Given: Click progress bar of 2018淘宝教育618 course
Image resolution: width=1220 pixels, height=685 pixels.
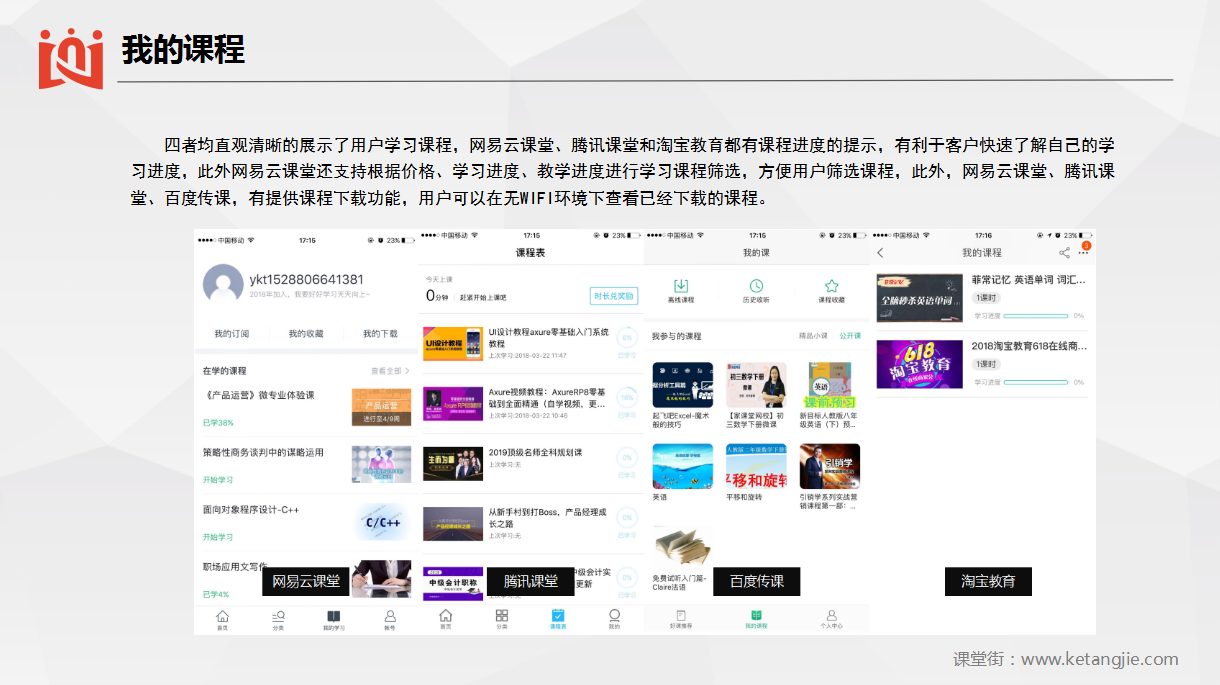Looking at the screenshot, I should tap(1035, 382).
